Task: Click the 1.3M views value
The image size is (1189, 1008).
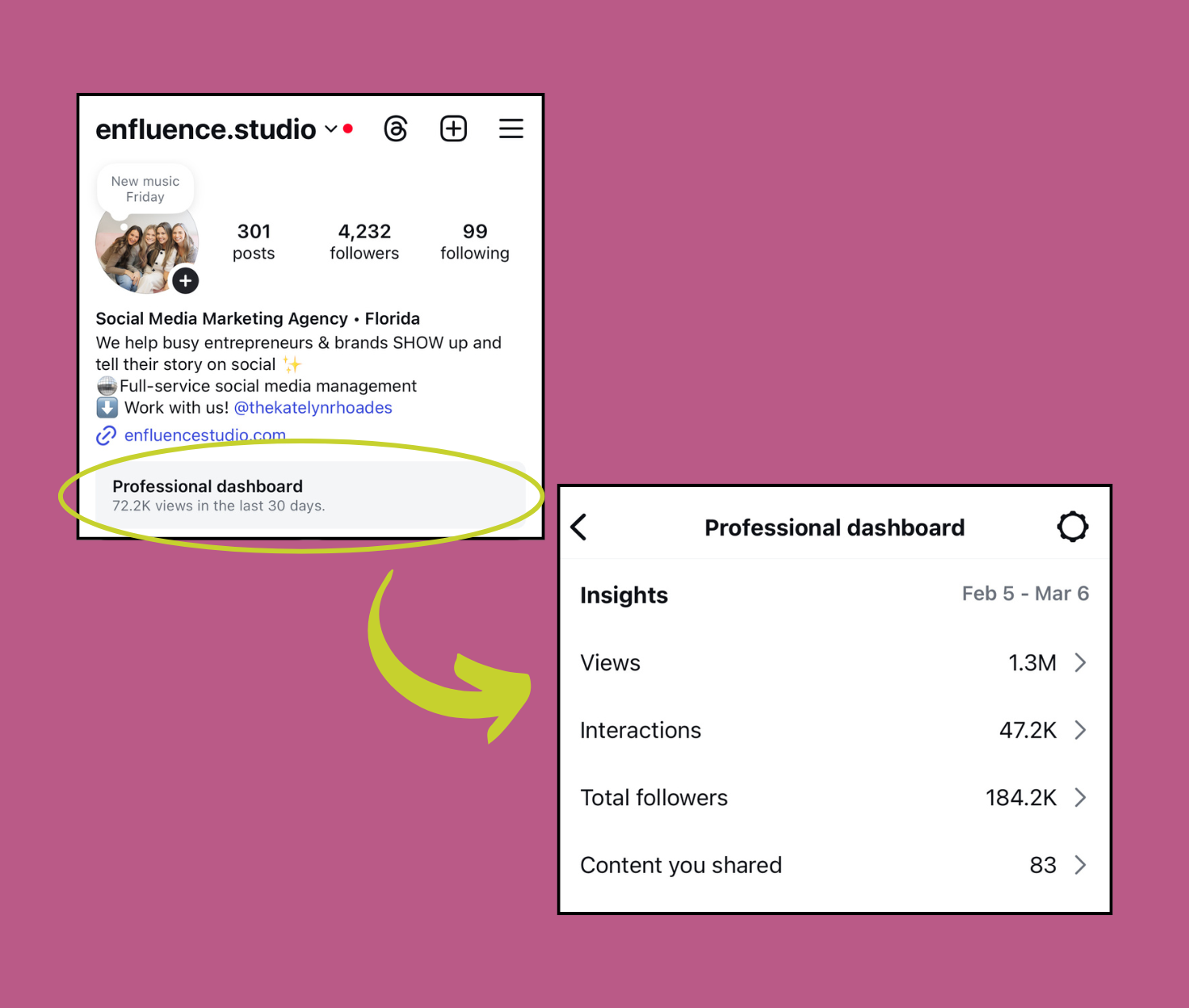Action: coord(1032,663)
